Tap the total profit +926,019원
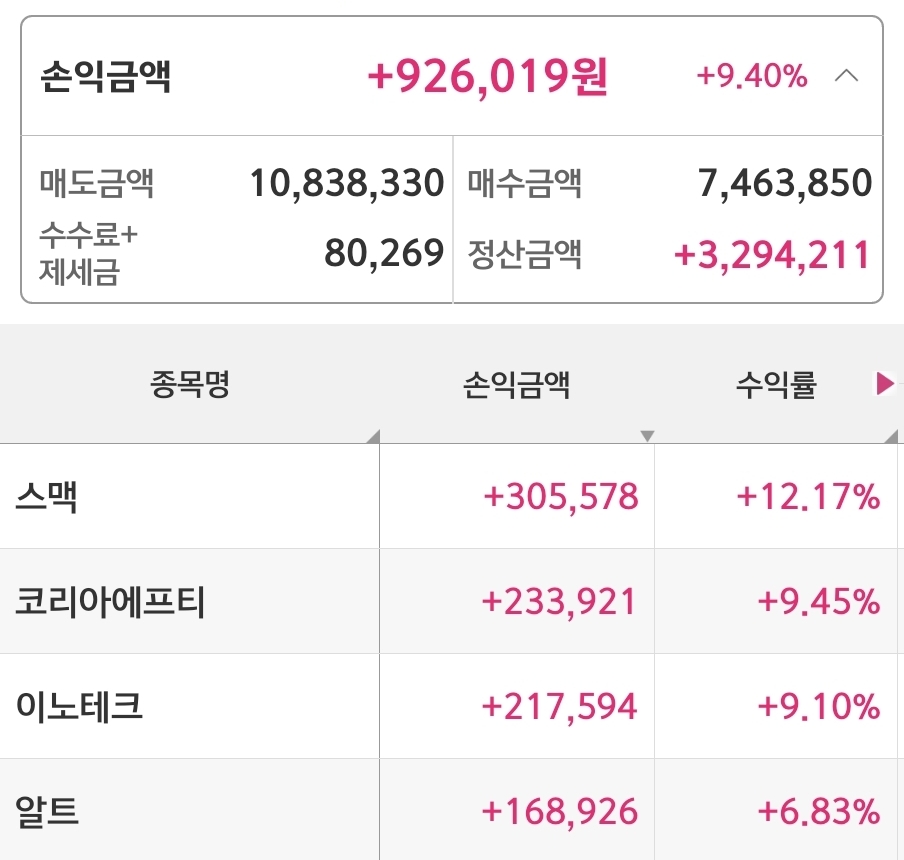 pos(488,76)
